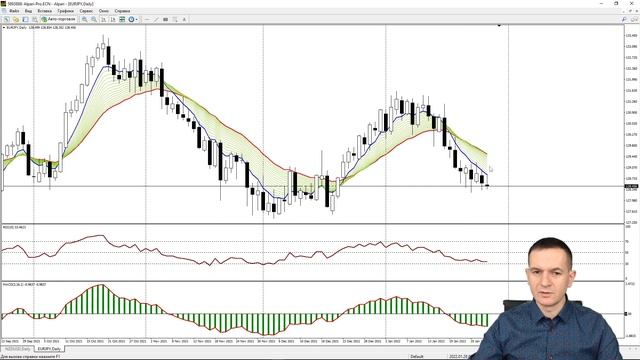Switch to the NZDUSD Daily chart tab
640x360 pixels.
17,349
